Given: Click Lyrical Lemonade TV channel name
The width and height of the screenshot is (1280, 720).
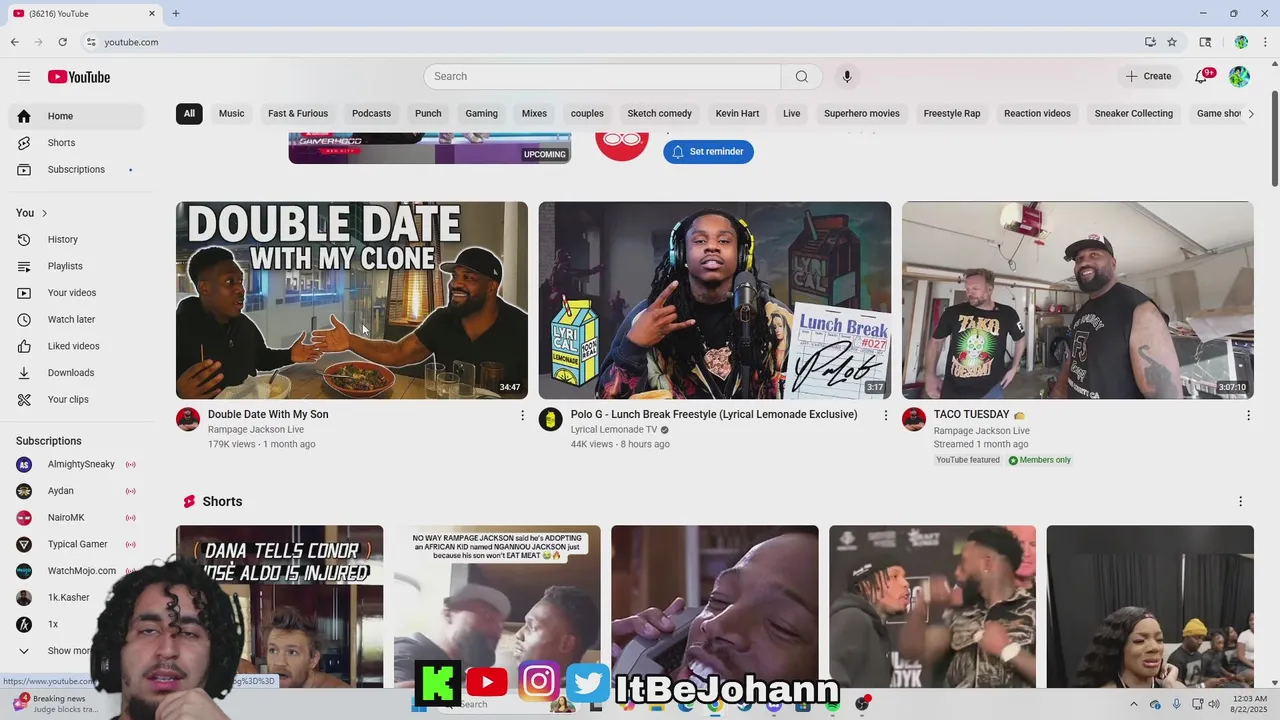Looking at the screenshot, I should point(614,430).
